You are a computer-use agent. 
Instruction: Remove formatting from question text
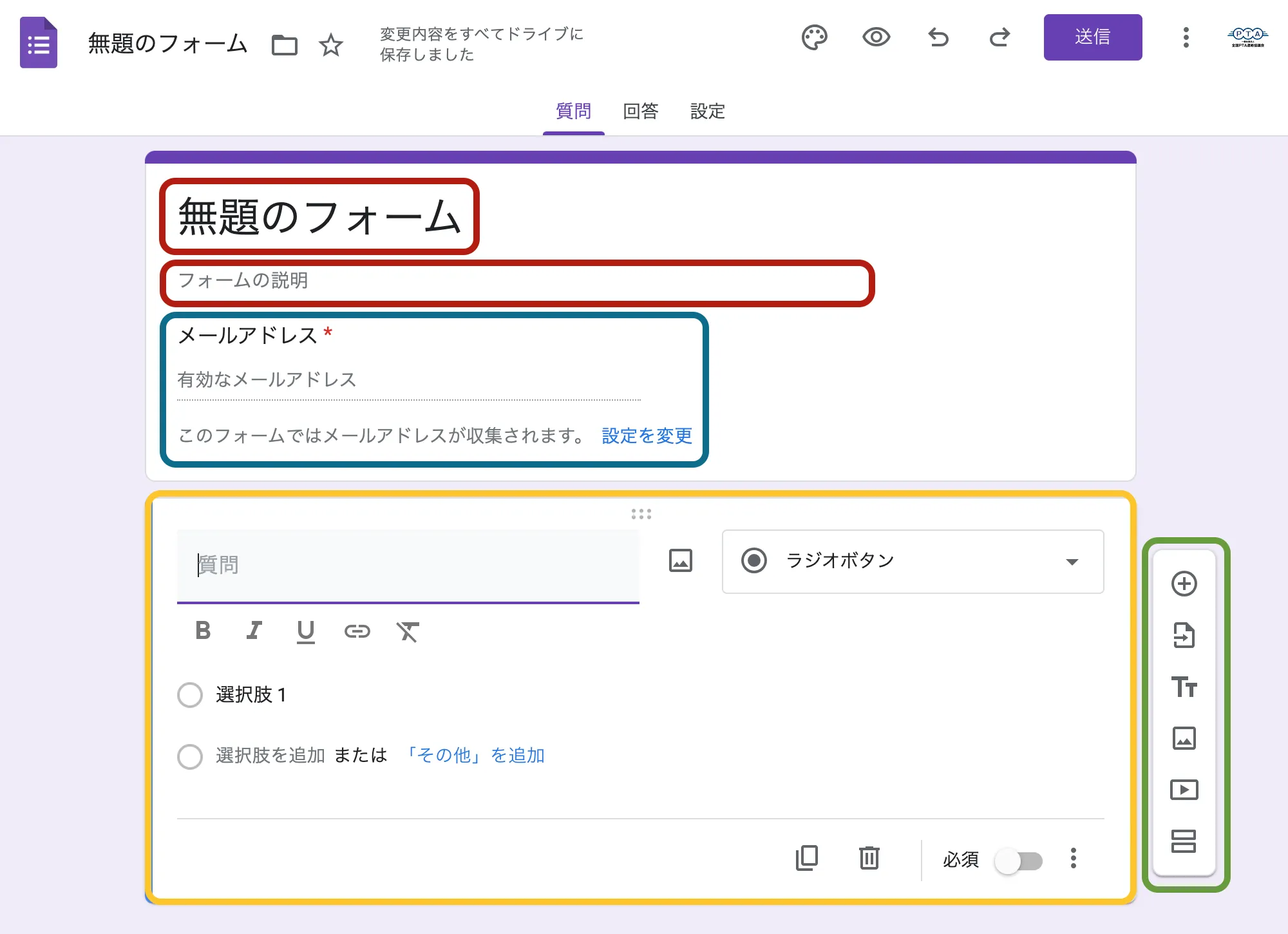click(408, 632)
